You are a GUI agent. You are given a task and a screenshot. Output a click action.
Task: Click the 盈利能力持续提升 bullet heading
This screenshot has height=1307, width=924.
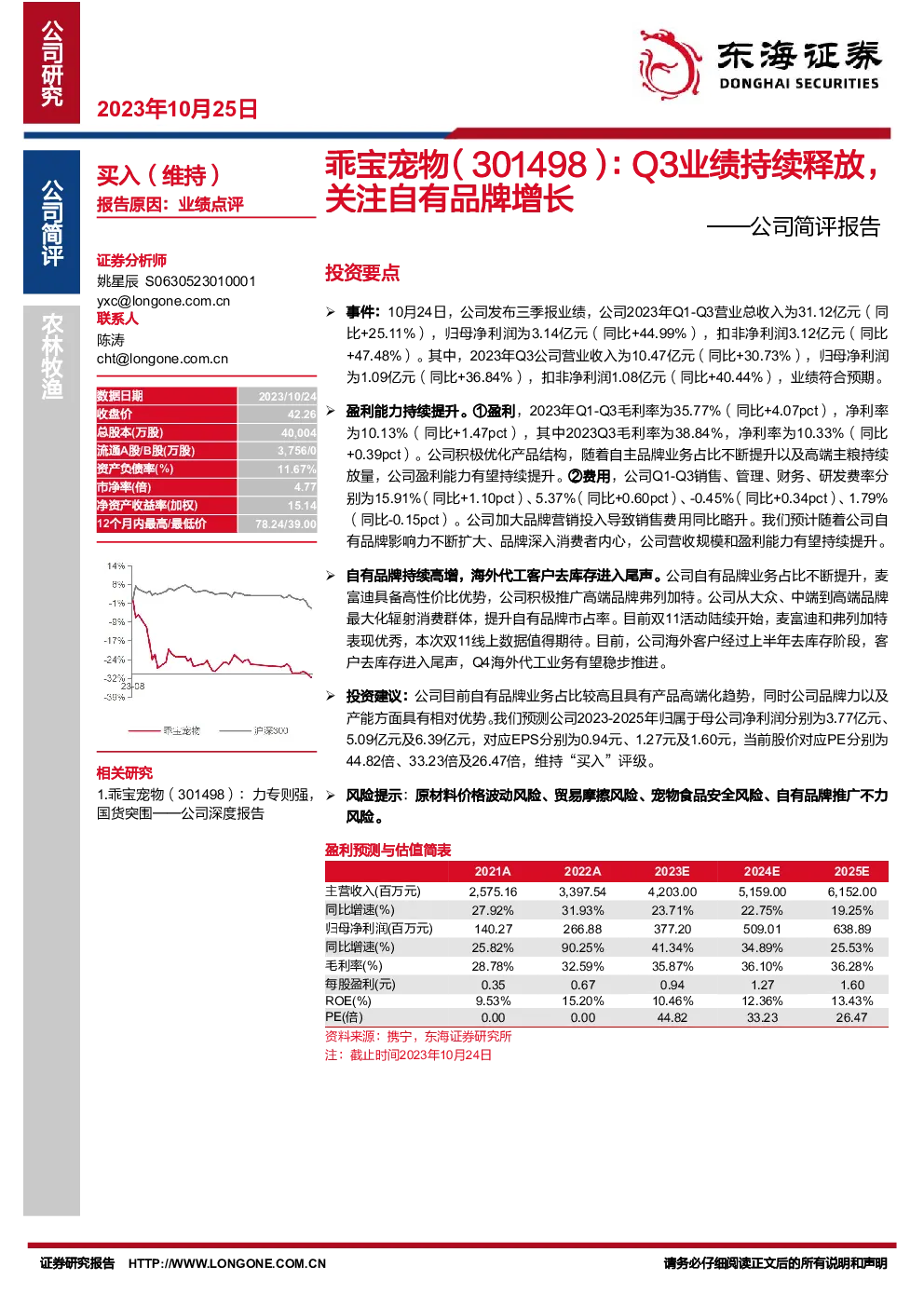(x=406, y=411)
